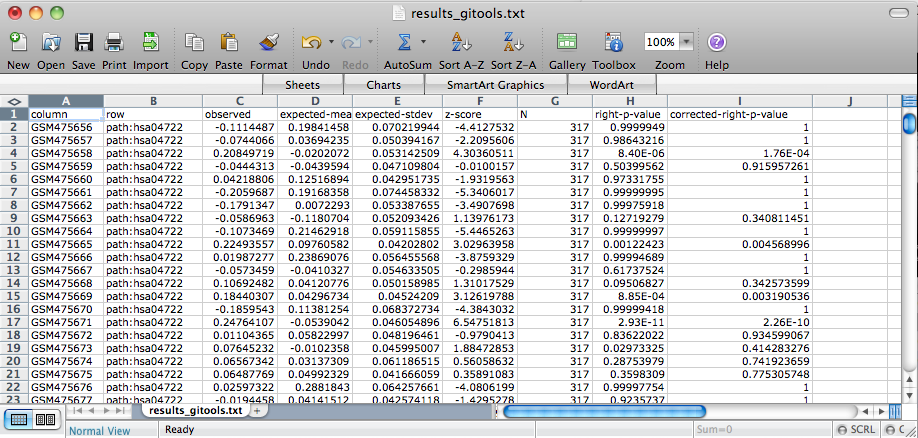Undo the last action
Image resolution: width=918 pixels, height=438 pixels.
[311, 42]
